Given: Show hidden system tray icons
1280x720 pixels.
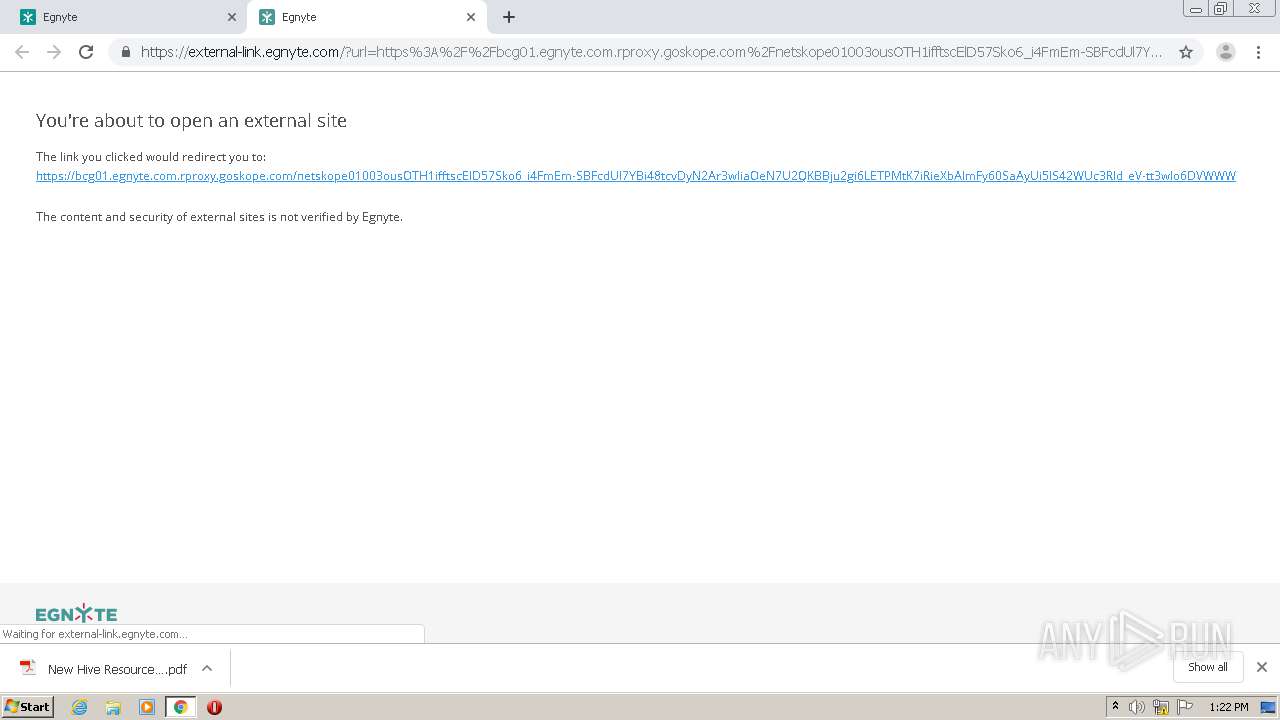Looking at the screenshot, I should coord(1115,707).
